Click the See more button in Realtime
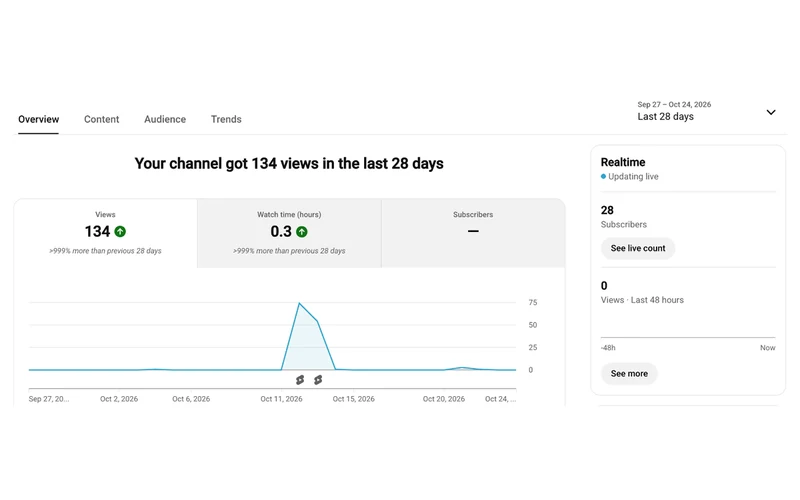The image size is (800, 500). (x=629, y=373)
